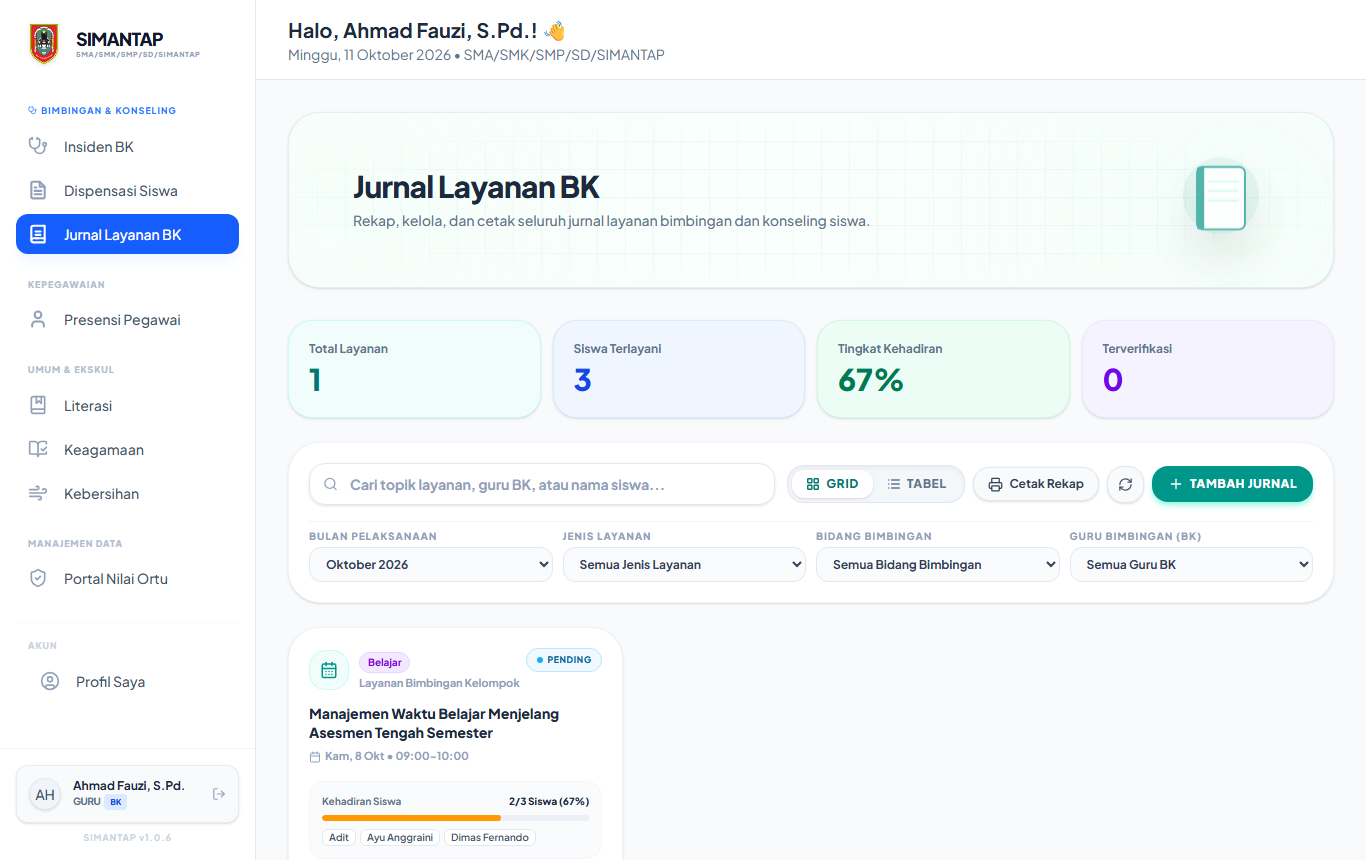1366x860 pixels.
Task: Click the Tingkat Kehadiran 67% value
Action: (x=871, y=380)
